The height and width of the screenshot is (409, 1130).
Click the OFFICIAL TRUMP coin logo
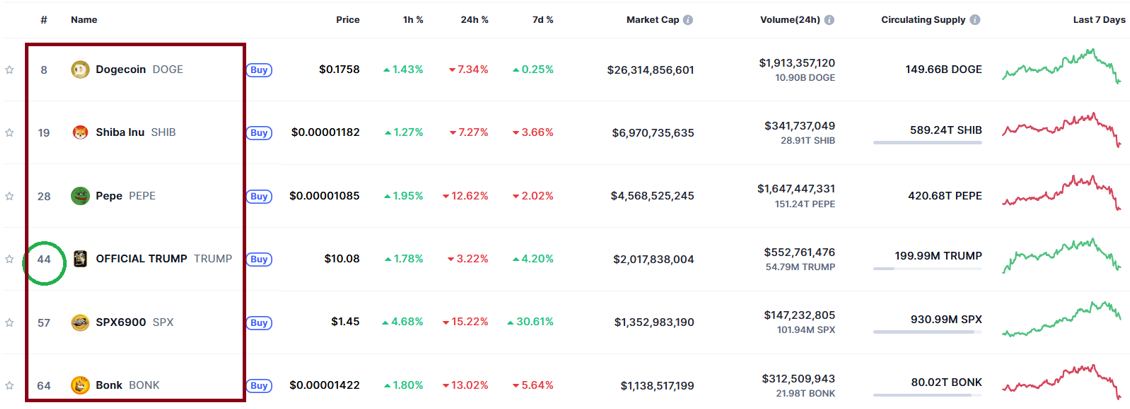(81, 259)
